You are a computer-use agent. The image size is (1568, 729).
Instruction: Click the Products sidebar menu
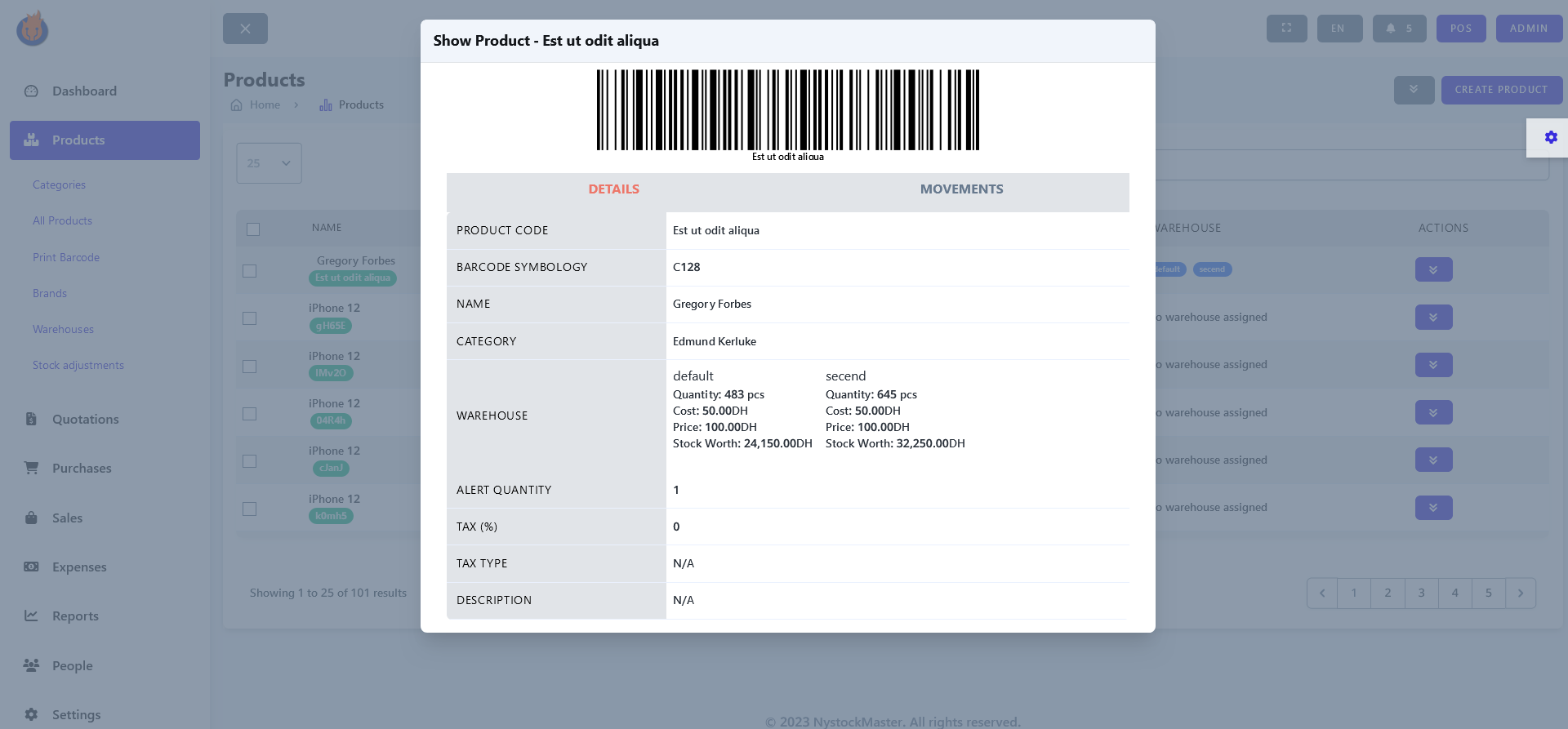(x=105, y=140)
